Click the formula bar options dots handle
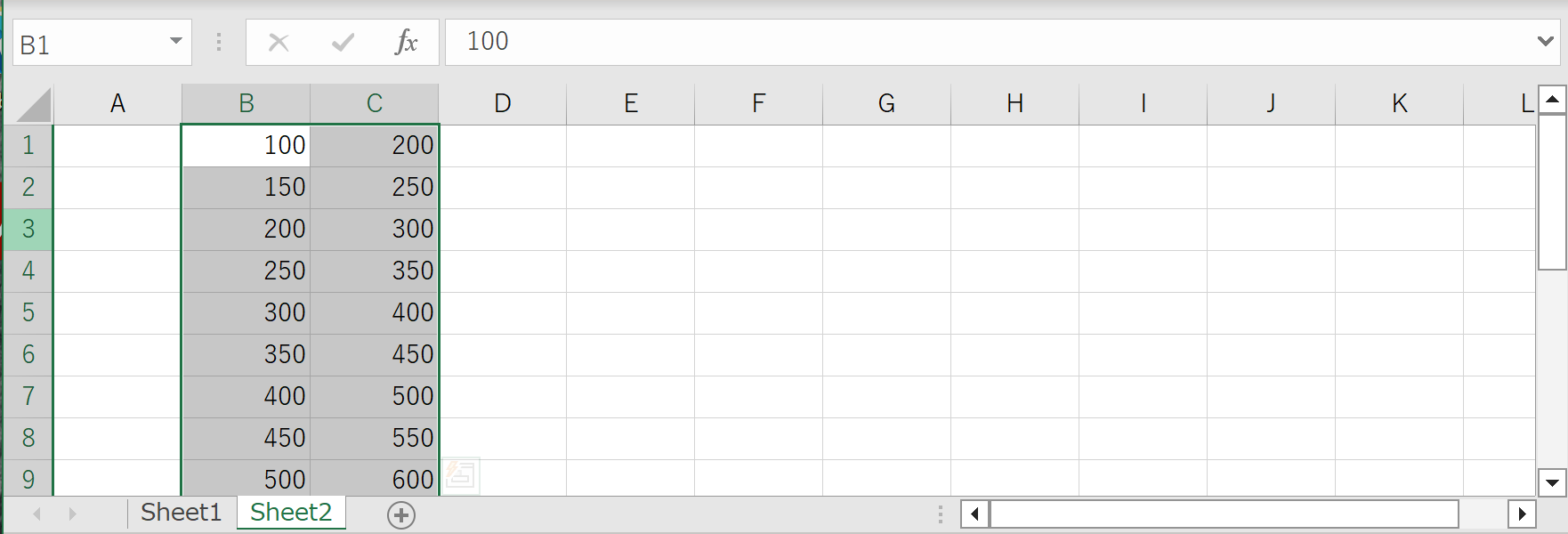Image resolution: width=1568 pixels, height=534 pixels. [x=219, y=42]
